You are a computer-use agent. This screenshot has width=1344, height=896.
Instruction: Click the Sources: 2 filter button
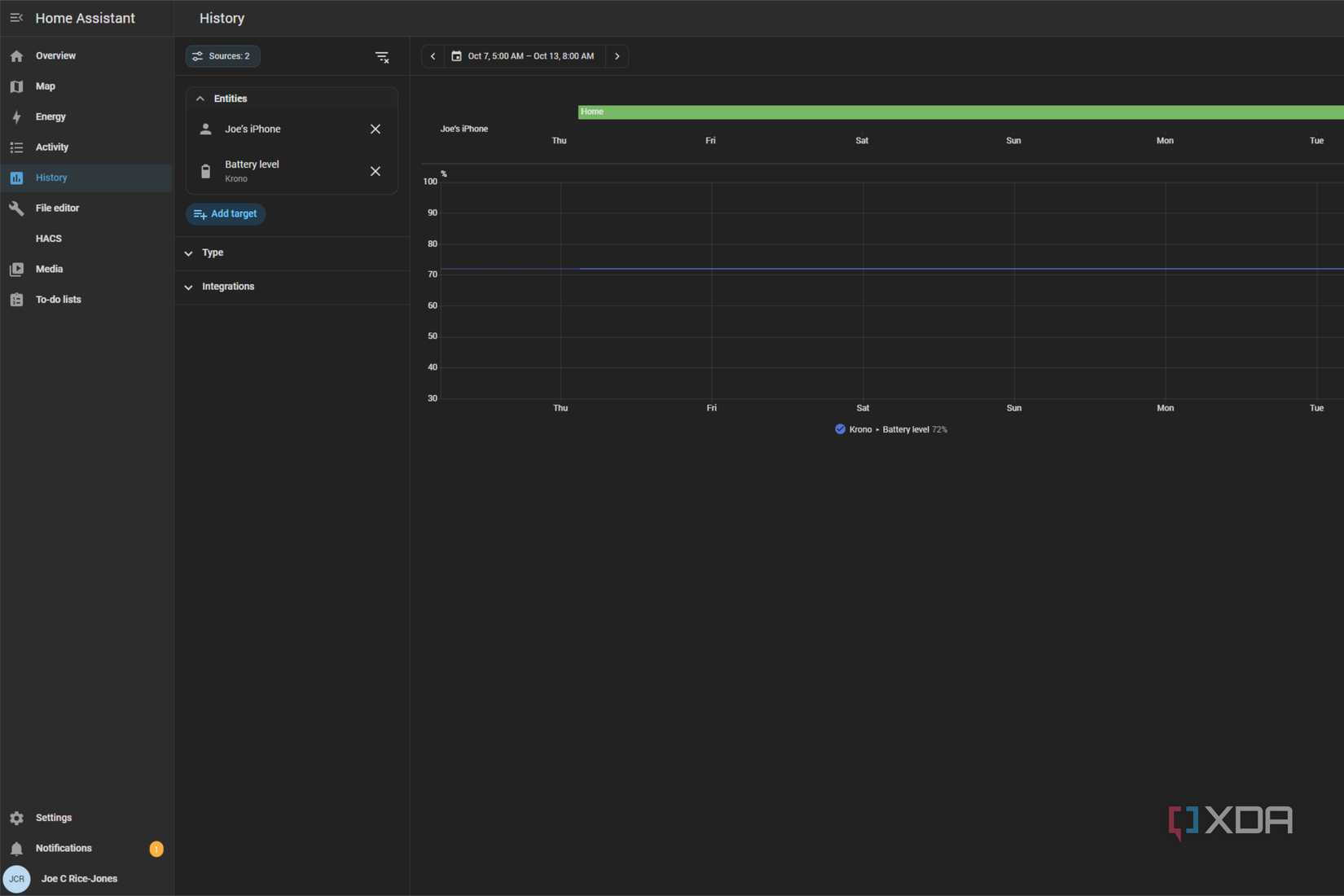click(222, 56)
